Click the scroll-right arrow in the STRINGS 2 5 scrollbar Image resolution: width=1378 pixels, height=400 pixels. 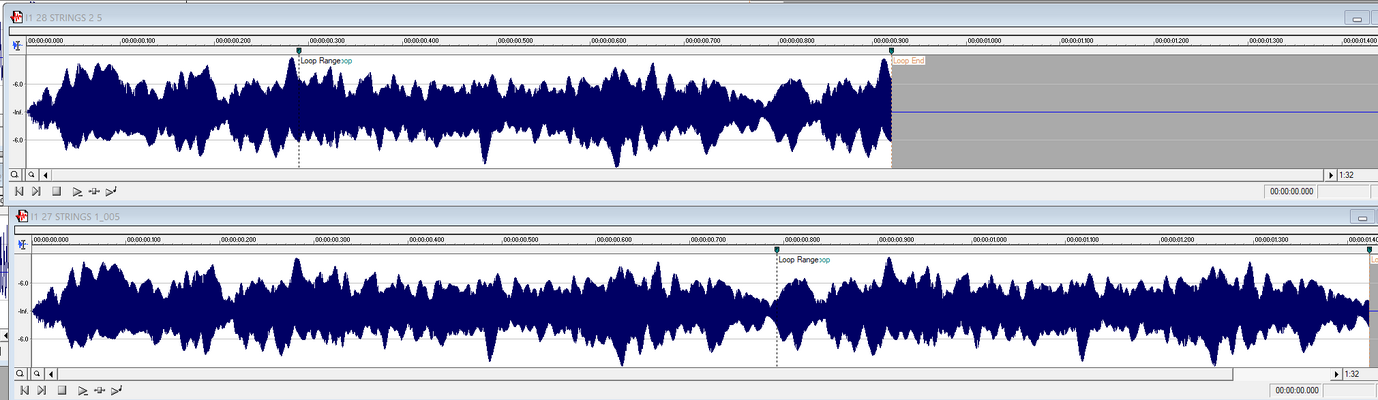pos(1329,174)
